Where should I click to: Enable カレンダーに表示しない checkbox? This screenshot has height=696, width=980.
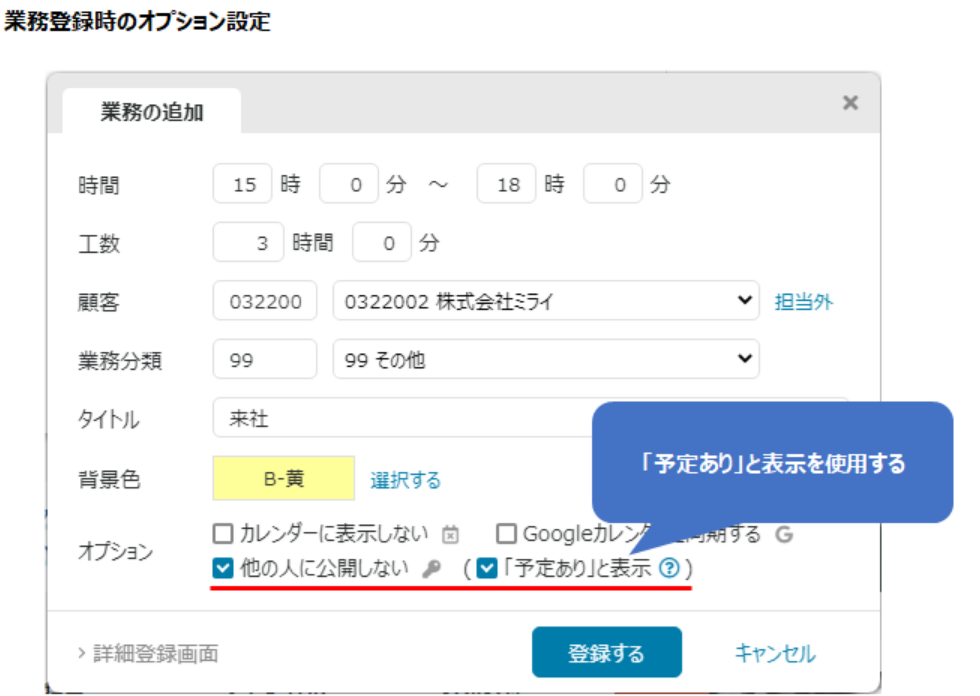pyautogui.click(x=222, y=534)
